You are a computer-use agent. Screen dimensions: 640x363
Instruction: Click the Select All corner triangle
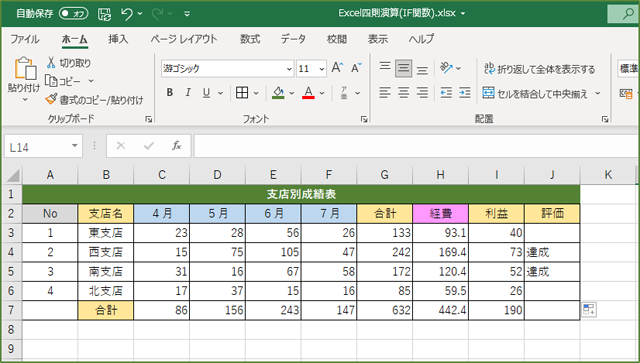[x=13, y=176]
